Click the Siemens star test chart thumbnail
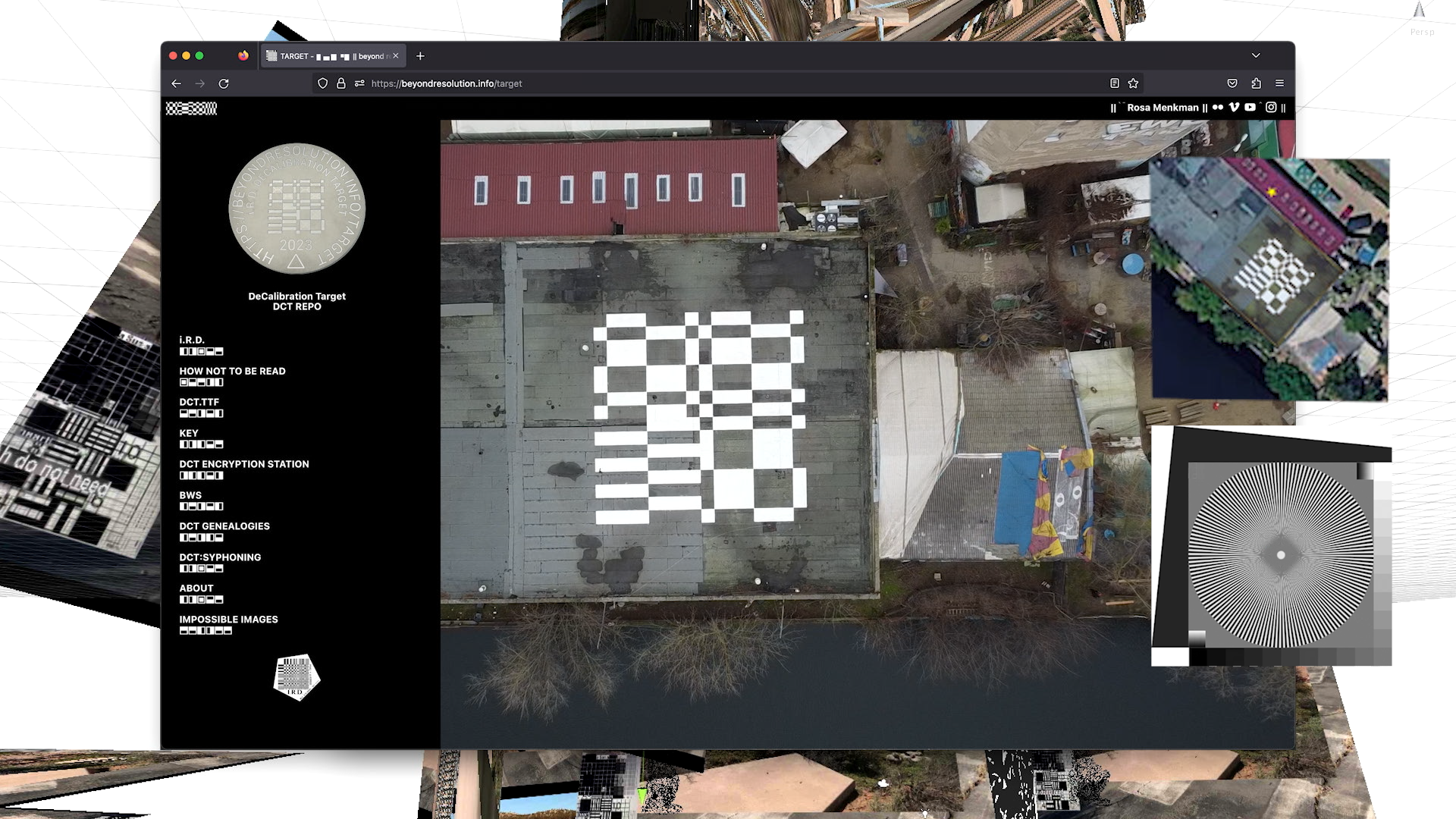Image resolution: width=1456 pixels, height=819 pixels. coord(1272,546)
